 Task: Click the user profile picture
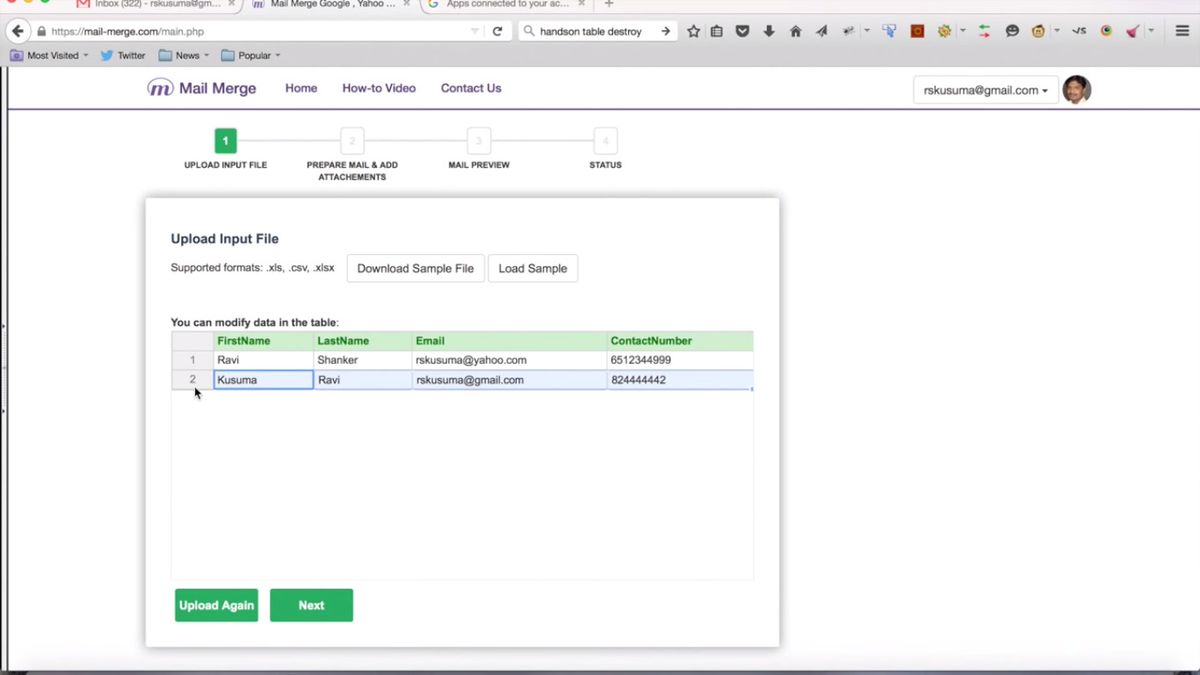coord(1077,90)
